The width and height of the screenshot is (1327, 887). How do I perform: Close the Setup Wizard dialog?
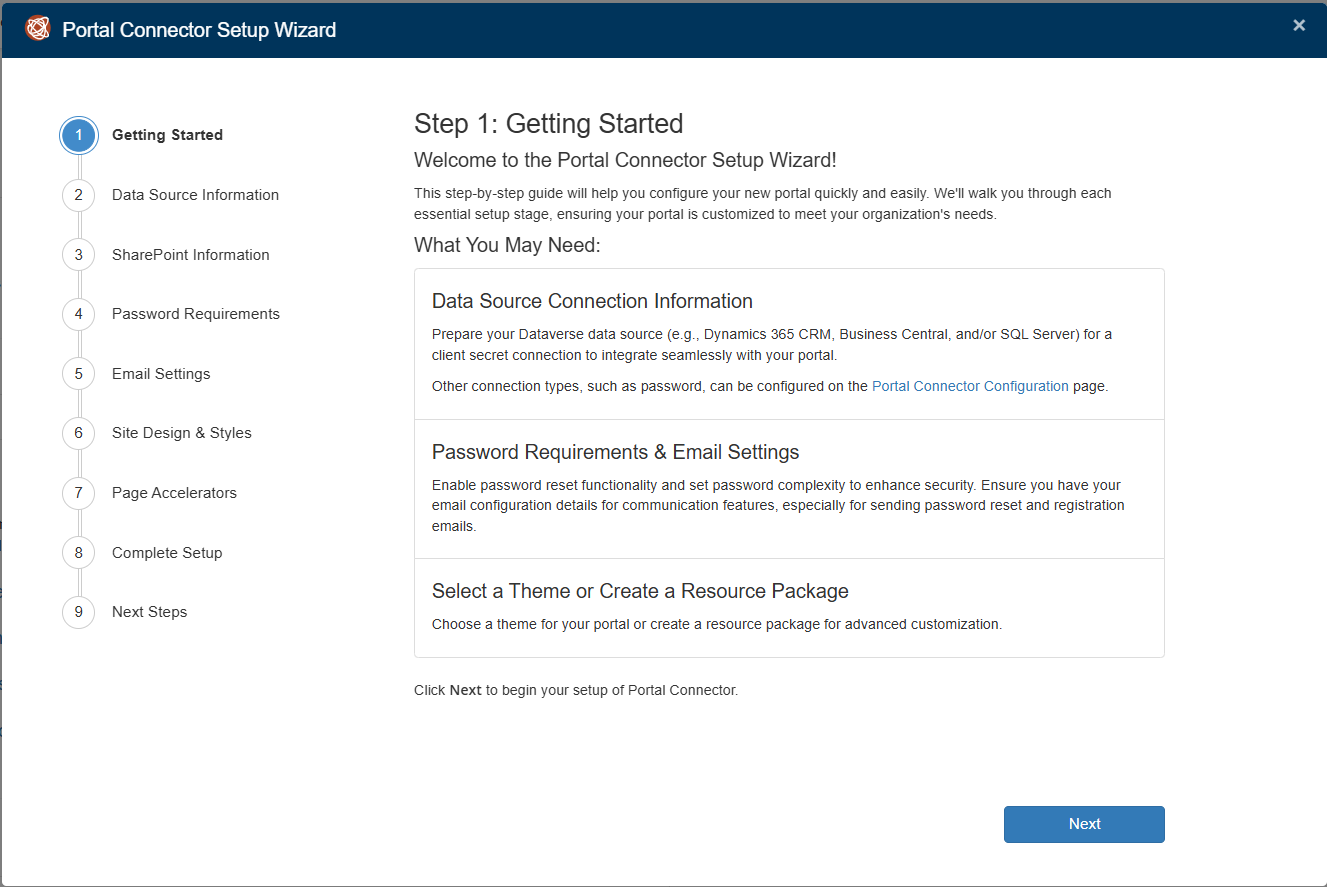click(1299, 26)
